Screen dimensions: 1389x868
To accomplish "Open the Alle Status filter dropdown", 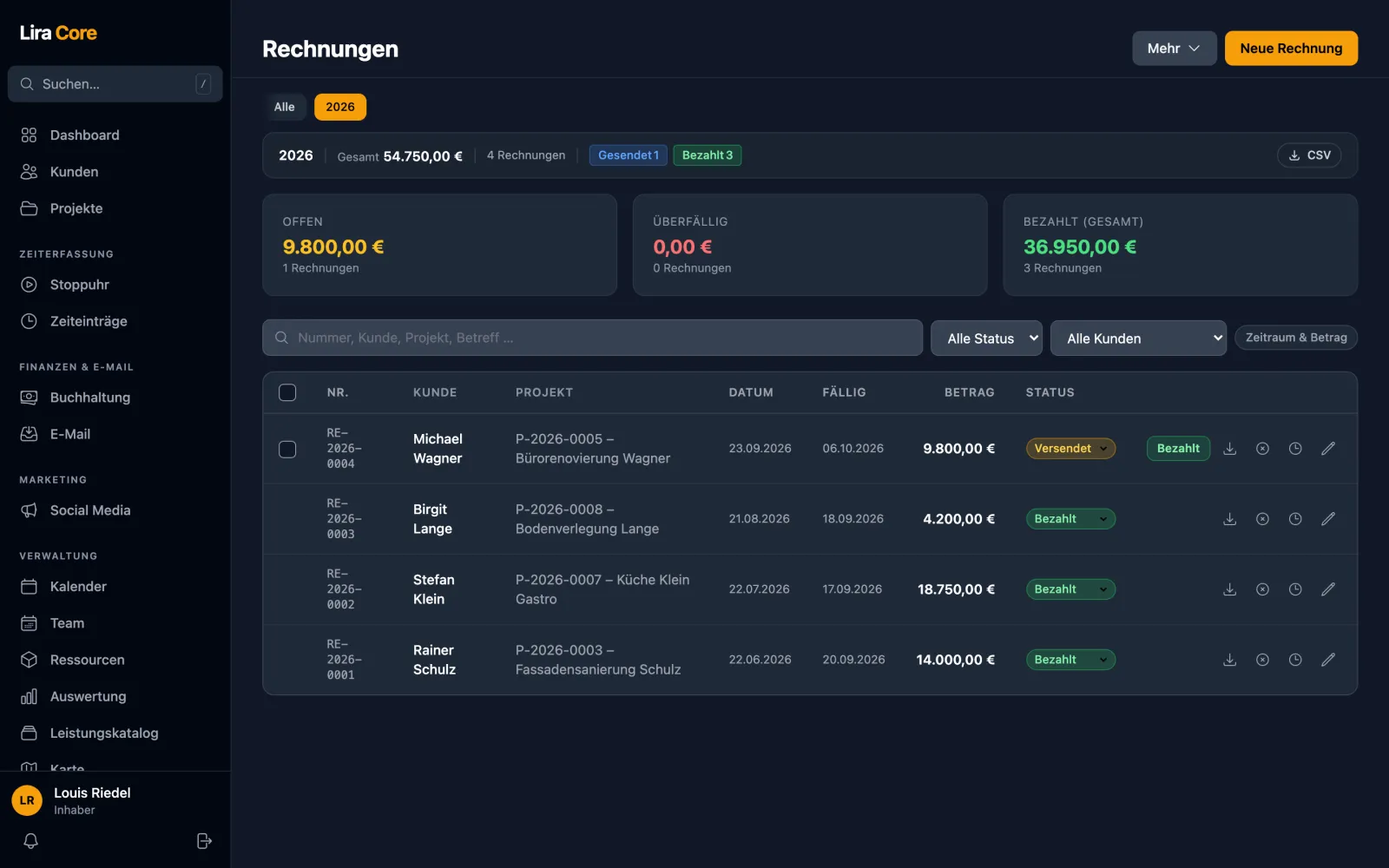I will (986, 339).
